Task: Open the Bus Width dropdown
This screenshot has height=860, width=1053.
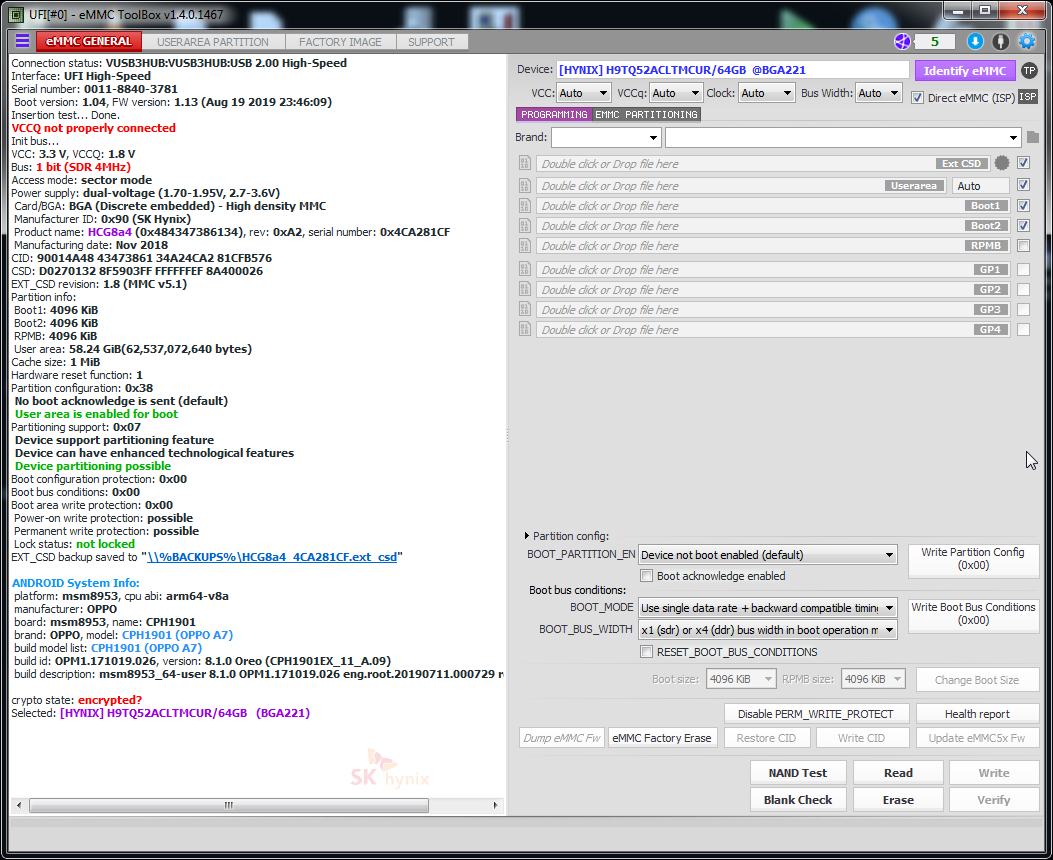Action: [x=878, y=93]
